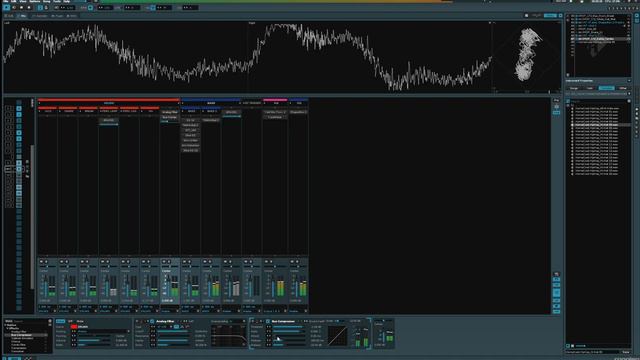Select the highlighted tab in Instrument Properties

click(606, 88)
